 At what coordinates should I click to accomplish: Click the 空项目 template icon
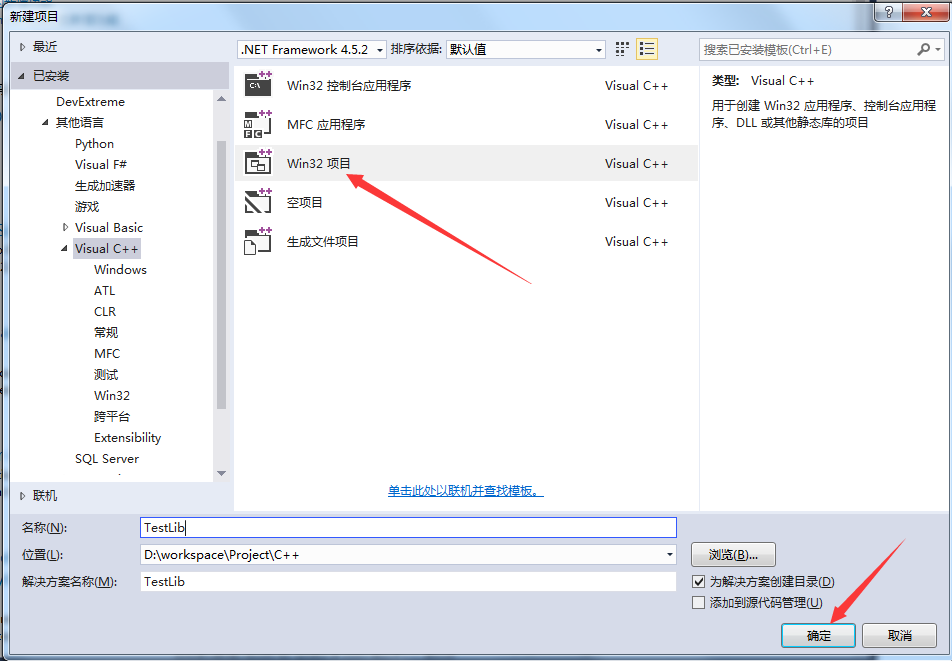pos(257,202)
